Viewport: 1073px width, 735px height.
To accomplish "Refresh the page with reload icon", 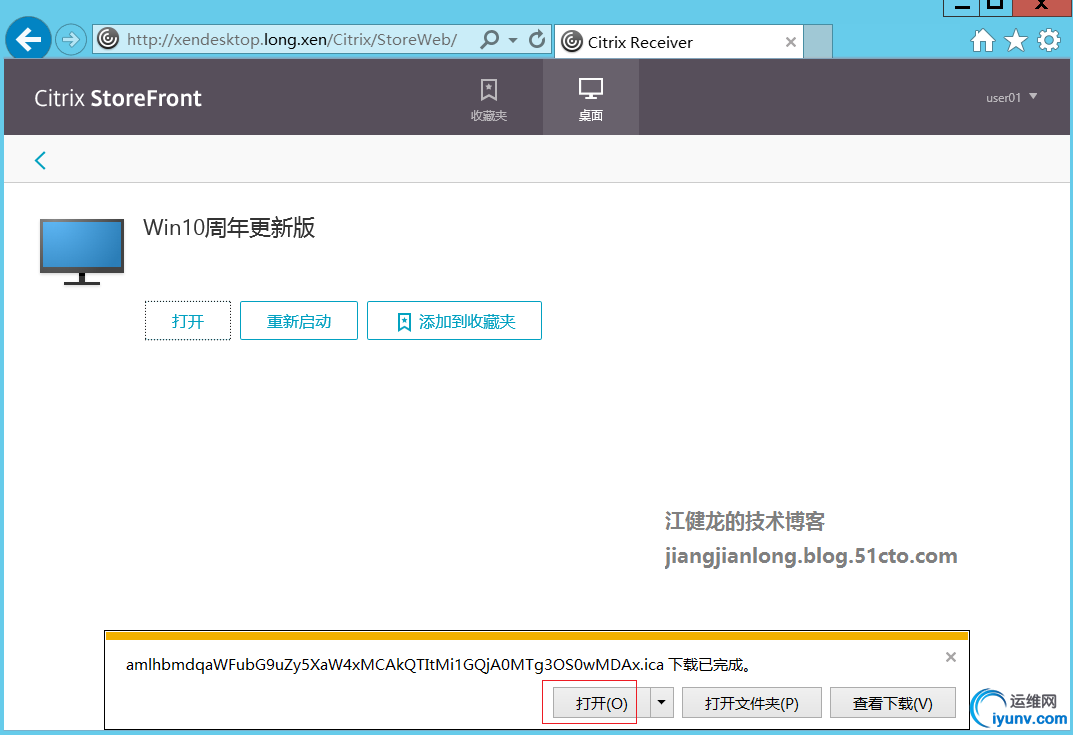I will [537, 39].
